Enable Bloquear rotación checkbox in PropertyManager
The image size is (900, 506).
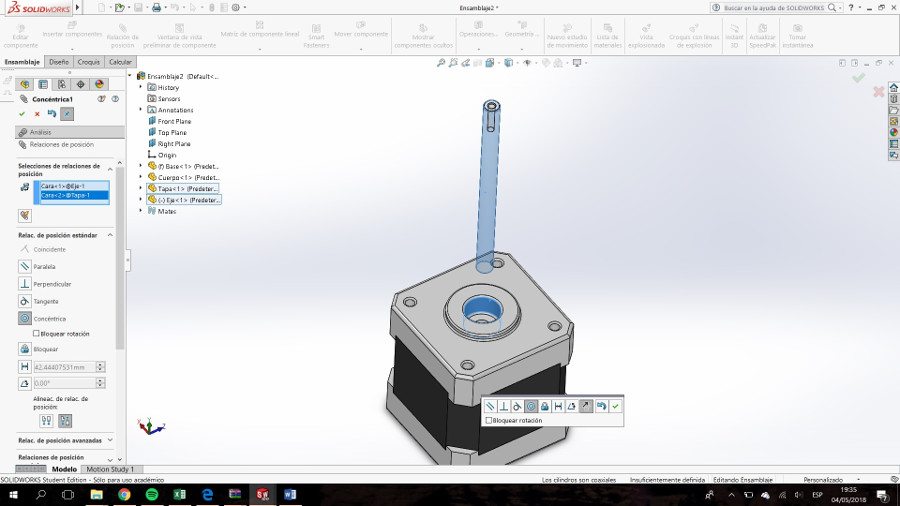coord(36,333)
